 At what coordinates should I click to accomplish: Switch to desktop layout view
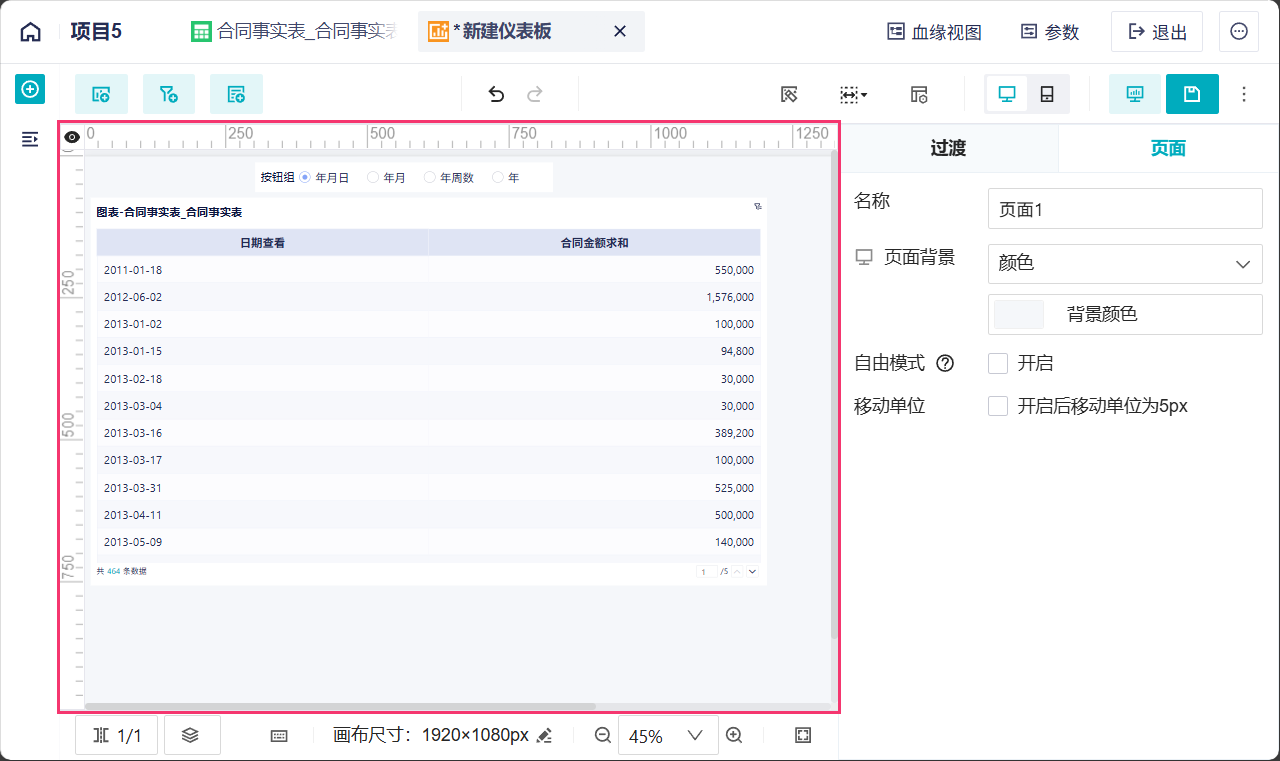(x=1007, y=94)
